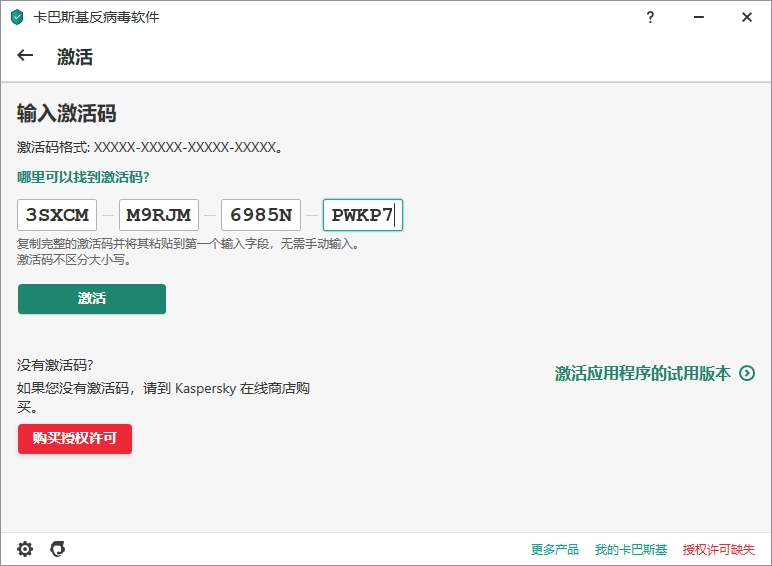The image size is (772, 566).
Task: Click the red 授权许可缺失 status link
Action: (x=718, y=549)
